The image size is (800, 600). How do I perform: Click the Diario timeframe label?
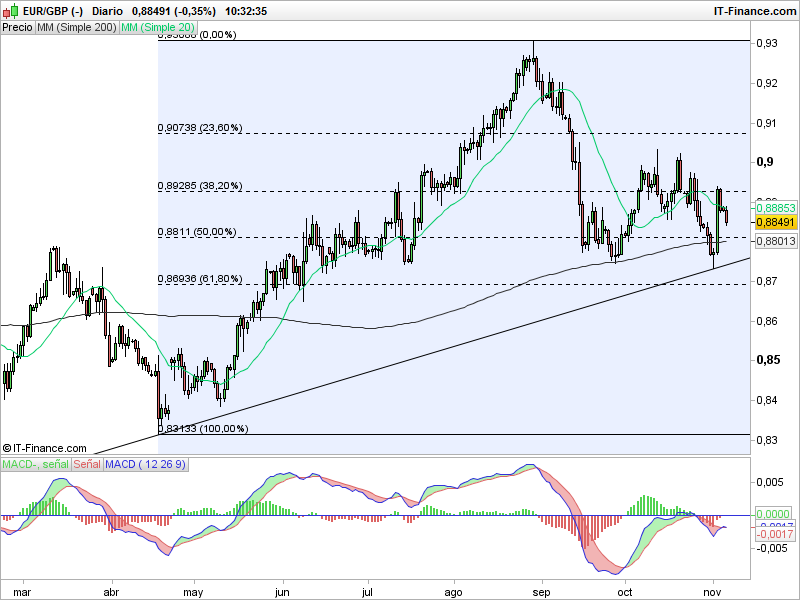[x=108, y=11]
